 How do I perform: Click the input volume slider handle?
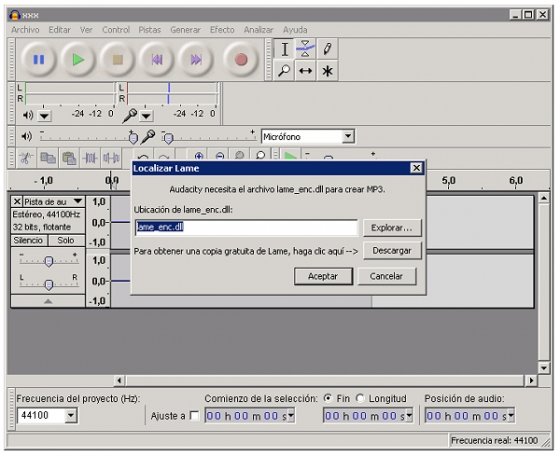[168, 138]
